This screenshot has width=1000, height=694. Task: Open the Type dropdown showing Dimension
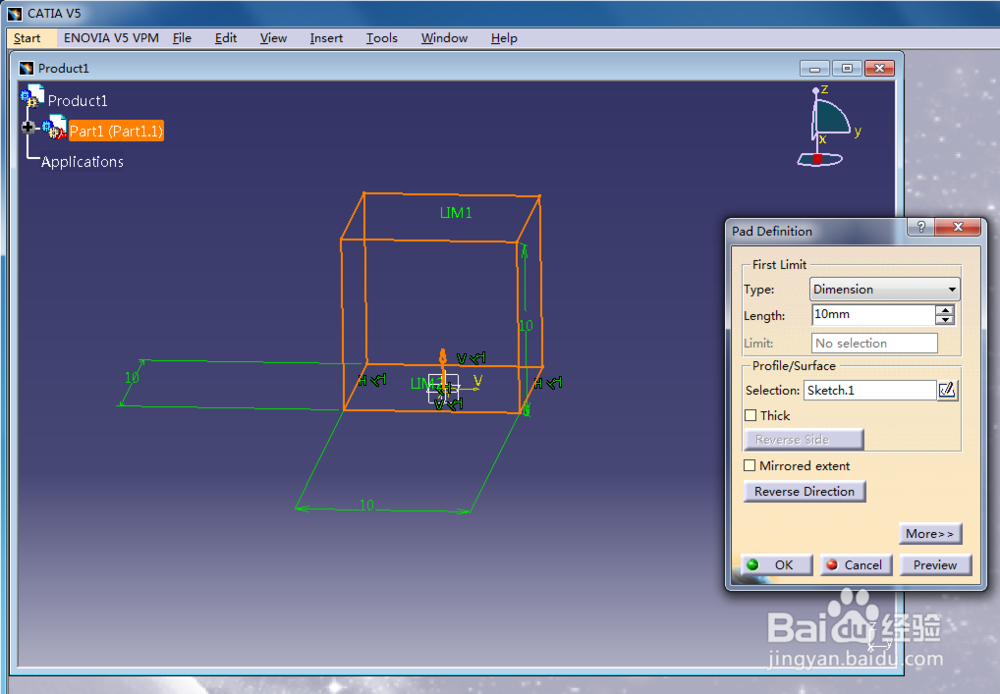[x=884, y=289]
